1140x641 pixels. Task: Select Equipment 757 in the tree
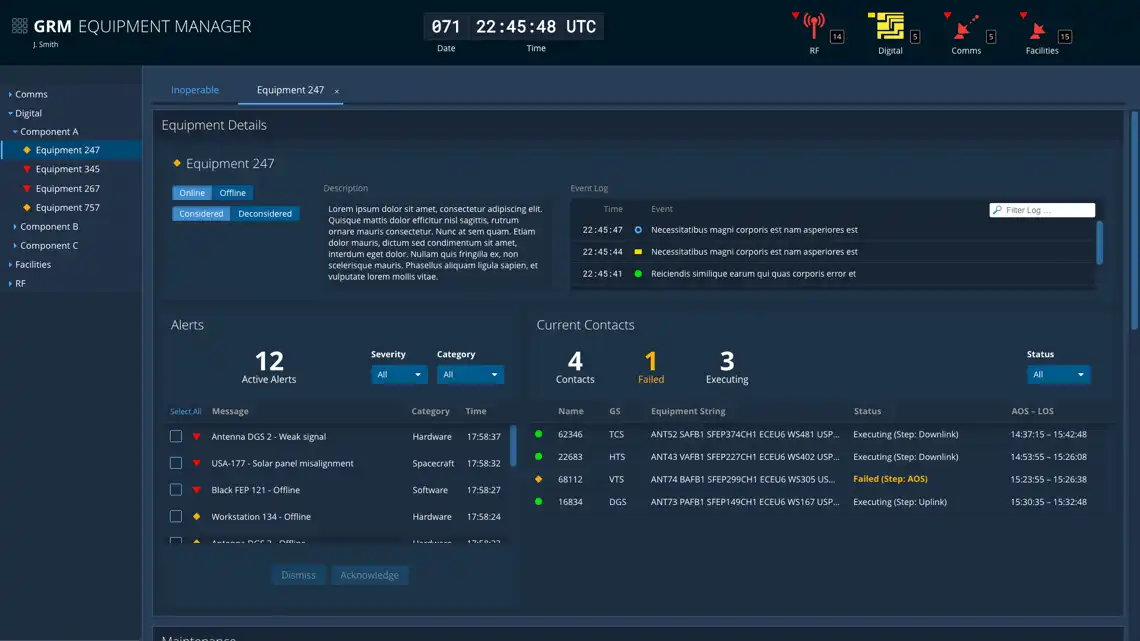68,207
